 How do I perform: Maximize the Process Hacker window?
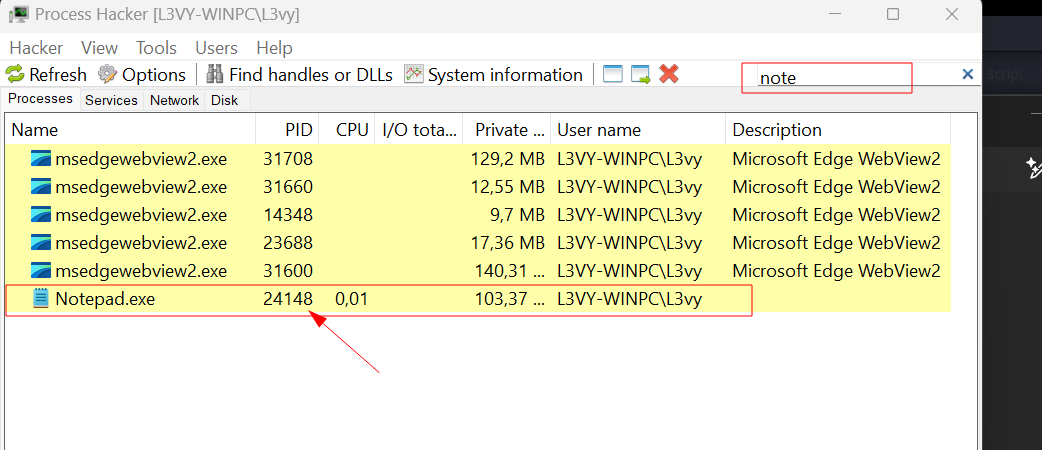tap(892, 14)
